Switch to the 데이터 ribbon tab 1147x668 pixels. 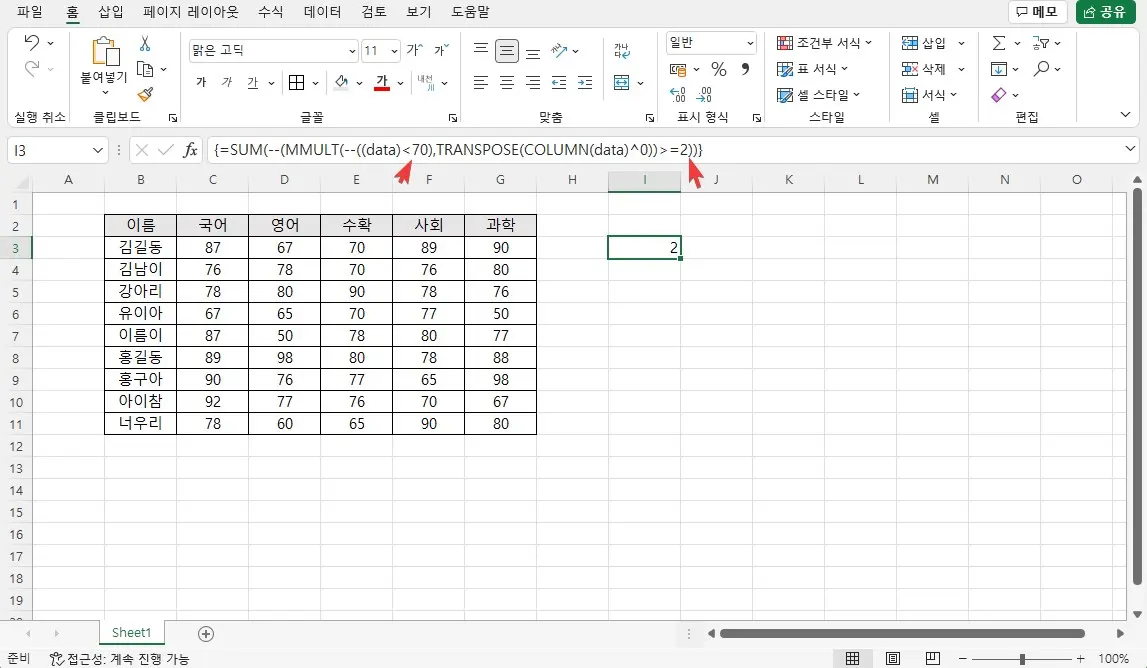pyautogui.click(x=323, y=12)
